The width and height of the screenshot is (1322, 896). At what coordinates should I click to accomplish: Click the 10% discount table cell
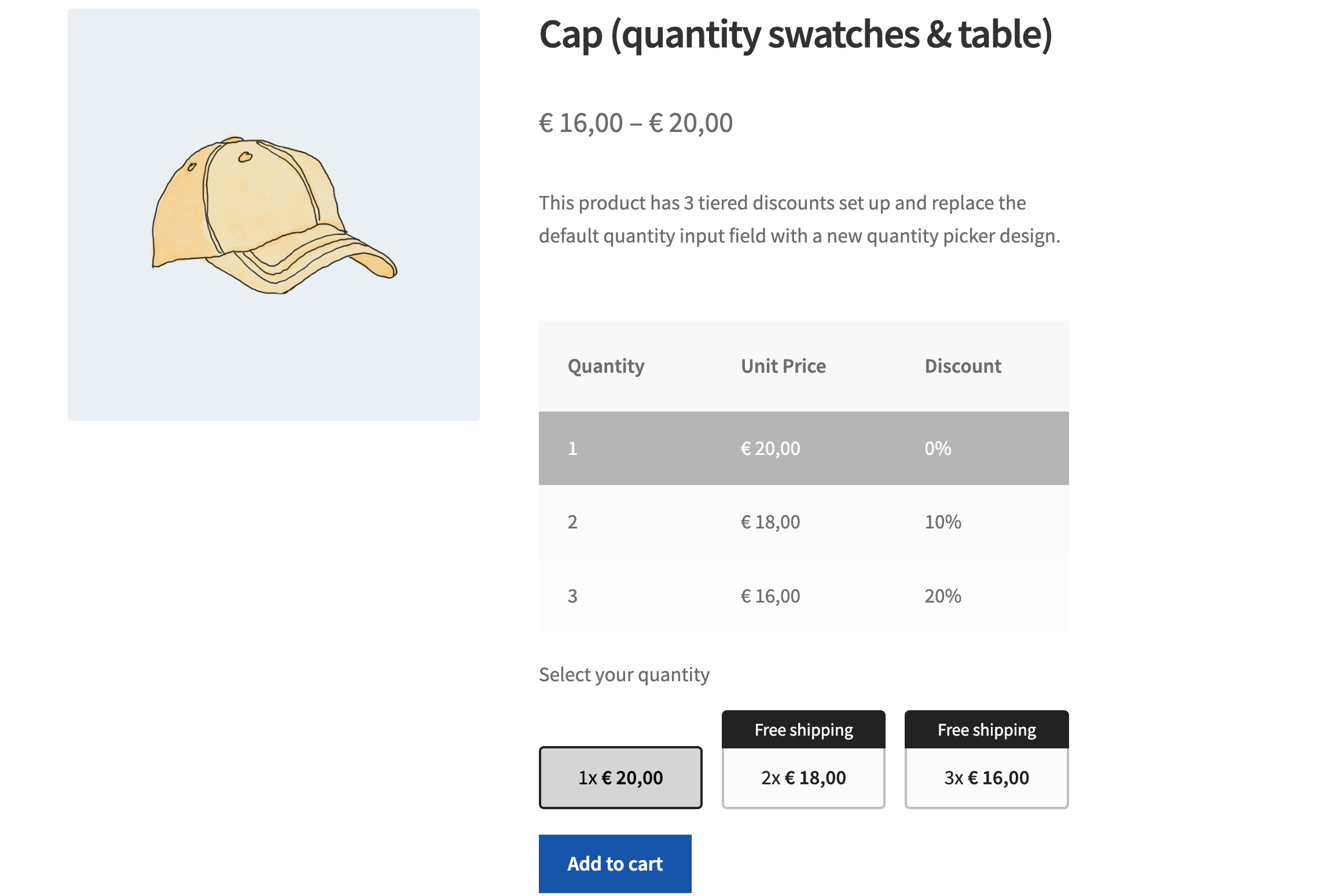click(x=942, y=522)
